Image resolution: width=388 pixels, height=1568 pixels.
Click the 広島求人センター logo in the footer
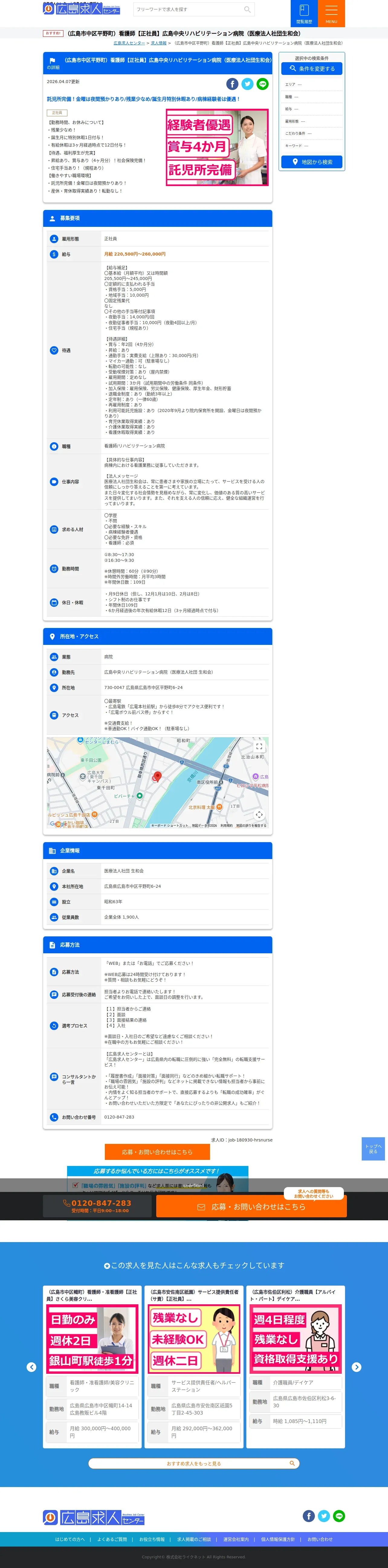(94, 1518)
